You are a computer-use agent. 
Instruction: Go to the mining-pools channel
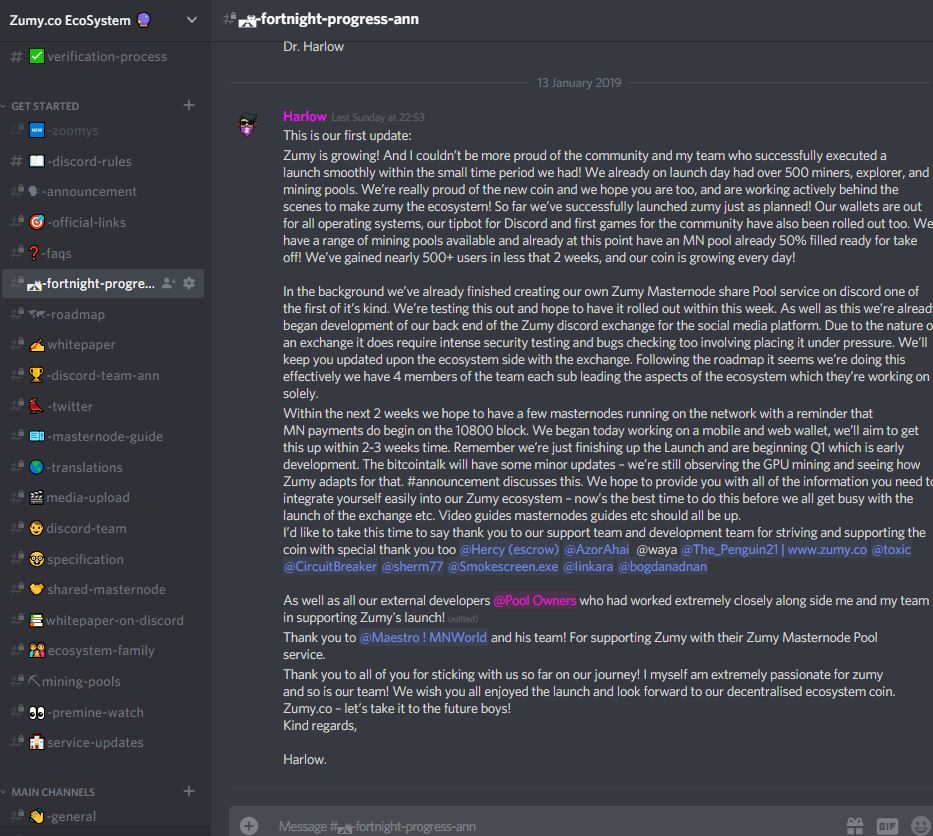pyautogui.click(x=102, y=681)
